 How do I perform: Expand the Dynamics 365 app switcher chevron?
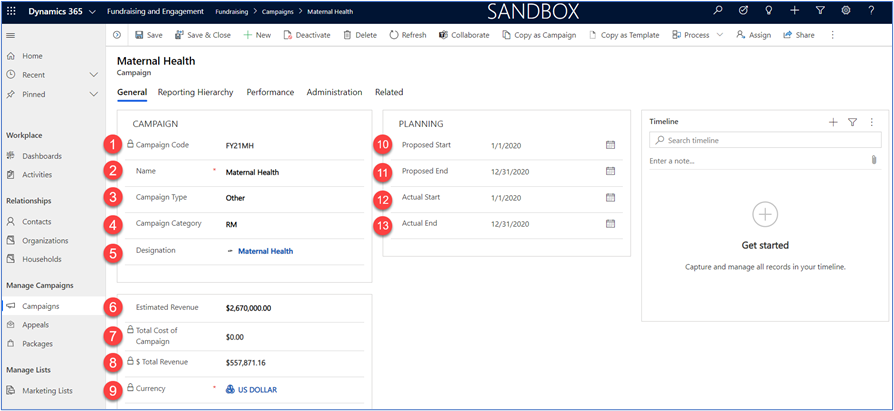tap(92, 11)
